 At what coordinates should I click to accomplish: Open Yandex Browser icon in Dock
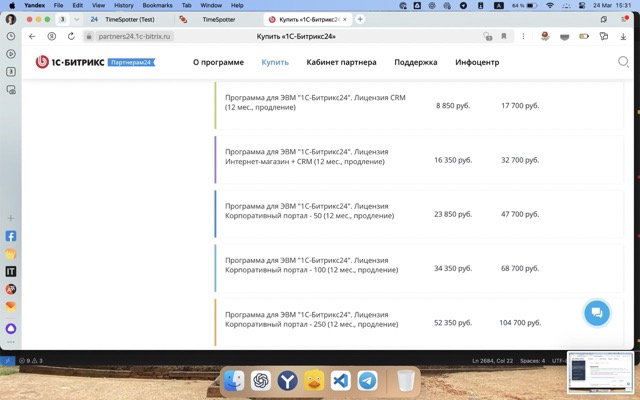click(288, 381)
